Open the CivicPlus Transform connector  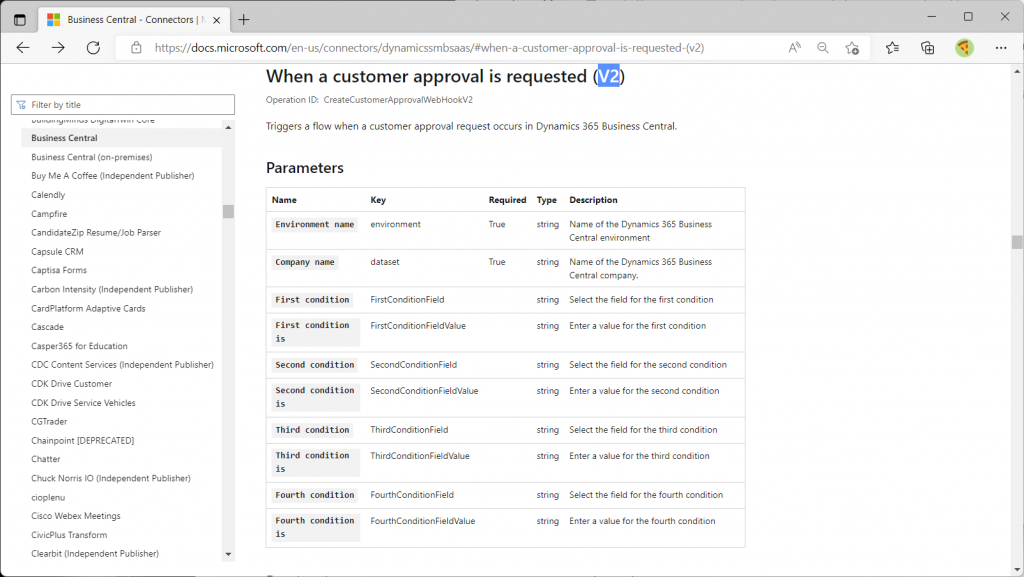[69, 535]
